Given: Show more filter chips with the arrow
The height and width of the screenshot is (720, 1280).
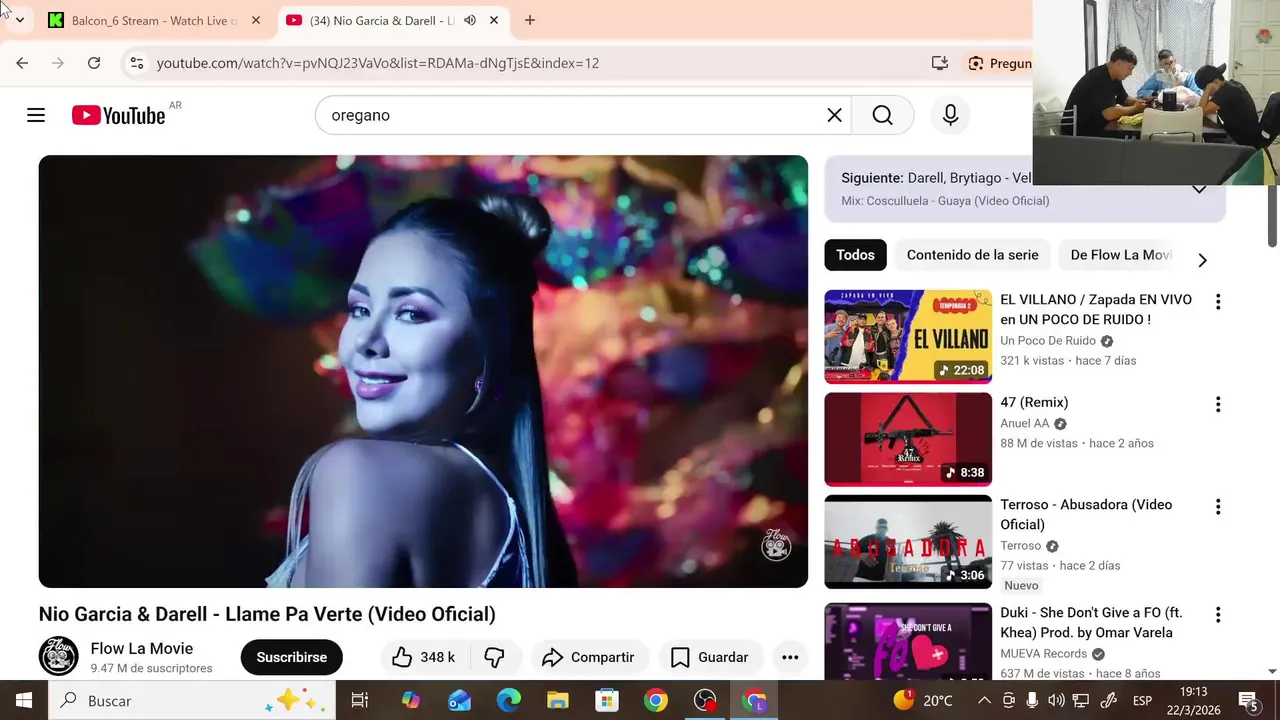Looking at the screenshot, I should [x=1202, y=260].
